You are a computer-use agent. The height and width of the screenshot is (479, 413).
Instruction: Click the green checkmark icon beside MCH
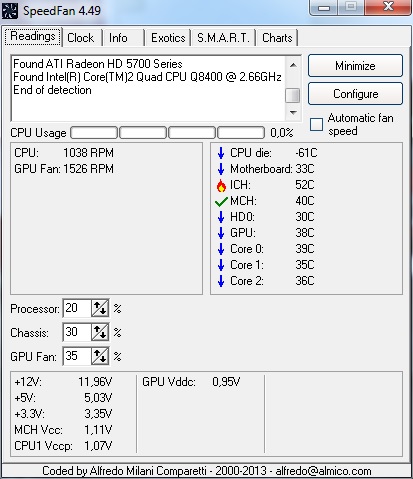click(x=221, y=201)
